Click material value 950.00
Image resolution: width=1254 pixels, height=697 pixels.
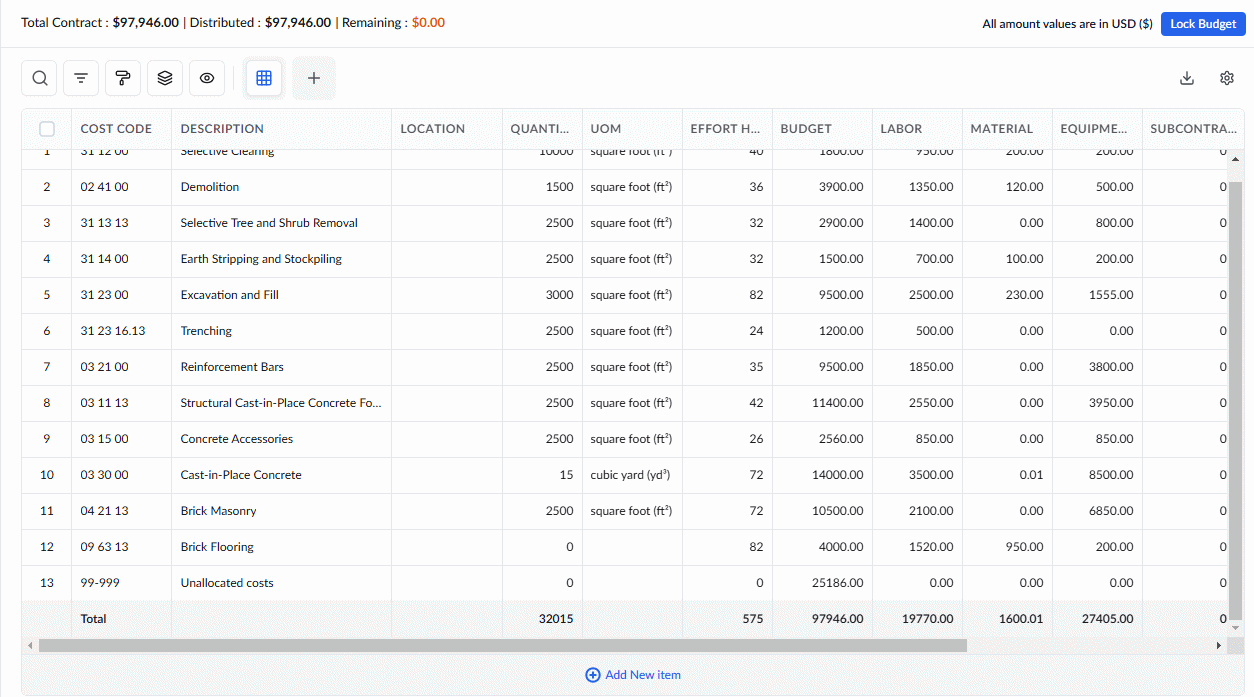pos(1007,547)
